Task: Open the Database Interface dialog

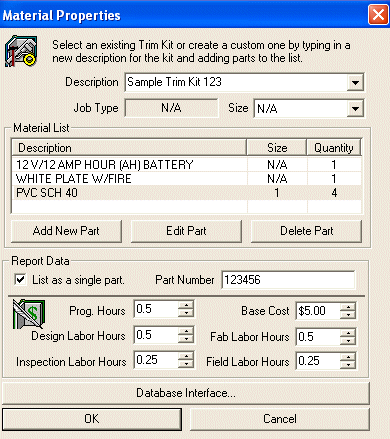Action: click(x=186, y=393)
